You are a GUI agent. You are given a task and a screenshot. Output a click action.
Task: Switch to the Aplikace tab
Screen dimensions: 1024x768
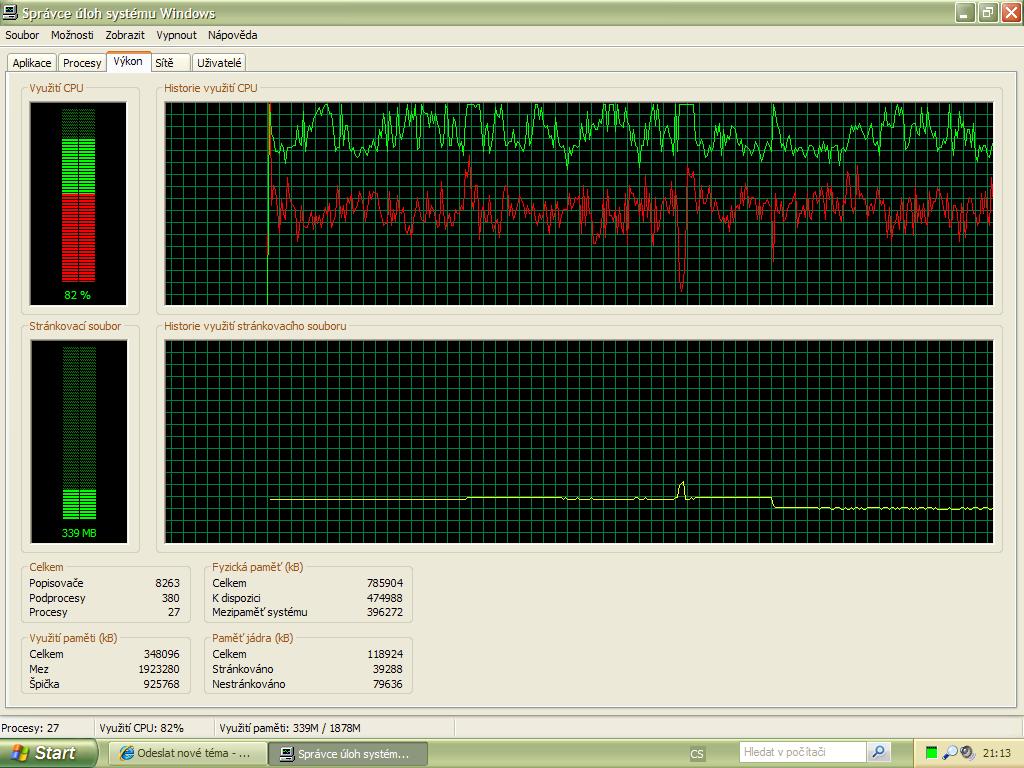tap(31, 63)
